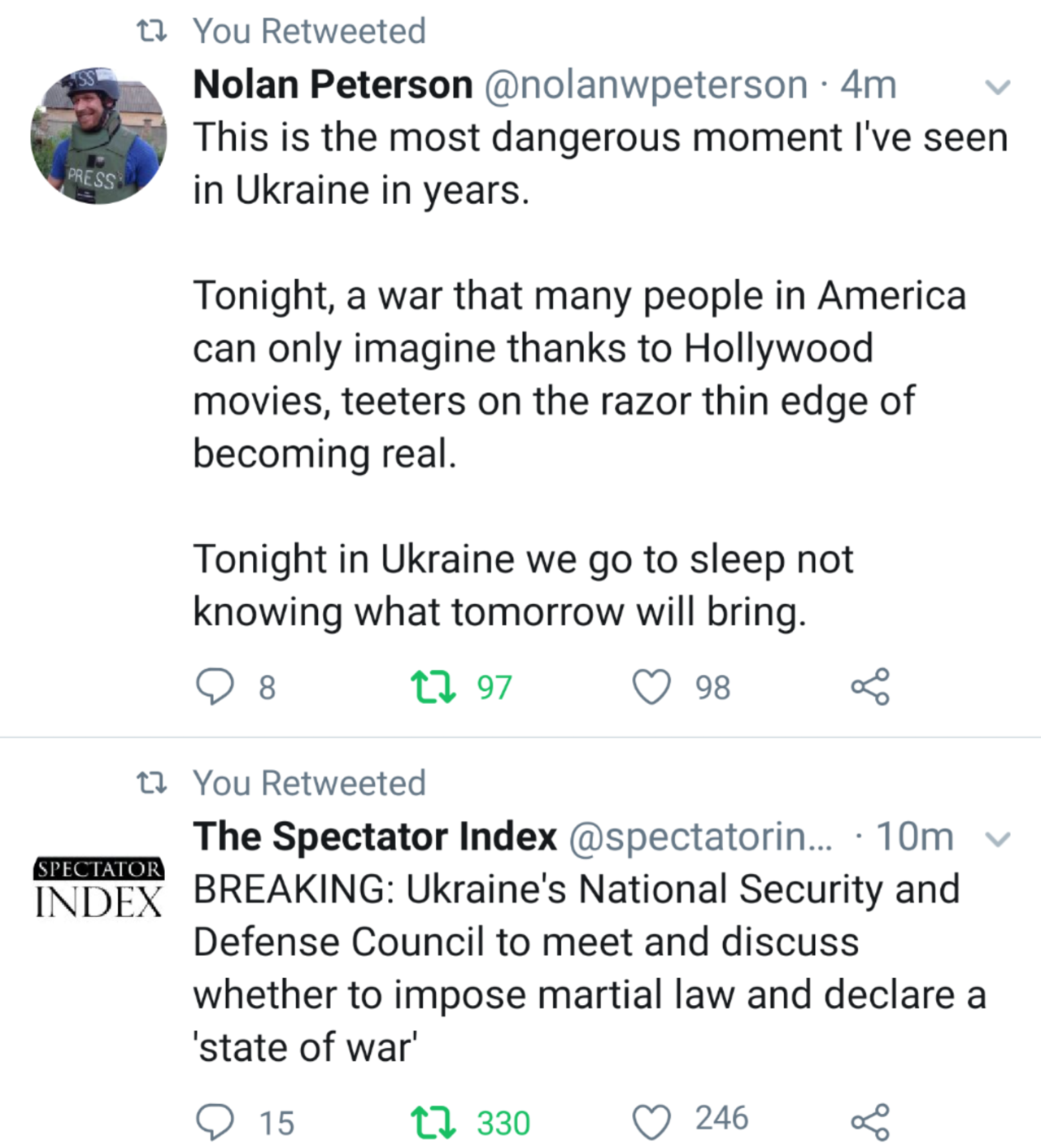Share The Spectator Index tweet

pos(869,1123)
